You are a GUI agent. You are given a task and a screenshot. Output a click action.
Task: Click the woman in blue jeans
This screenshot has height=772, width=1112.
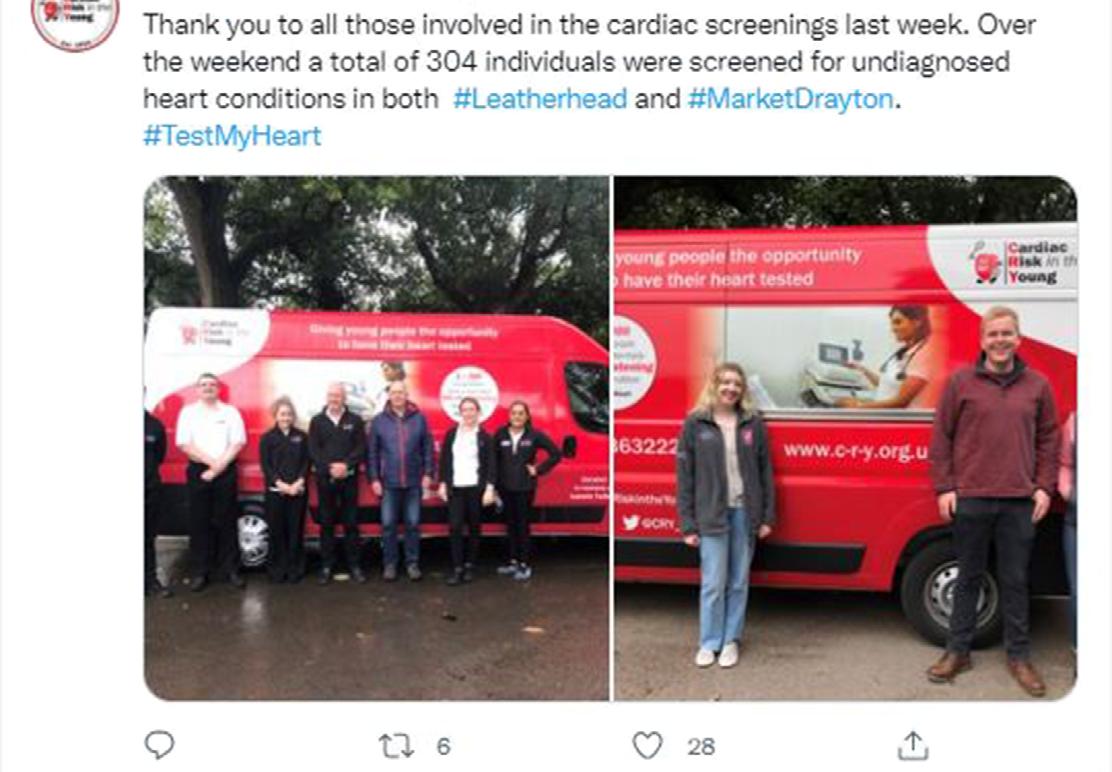(724, 514)
